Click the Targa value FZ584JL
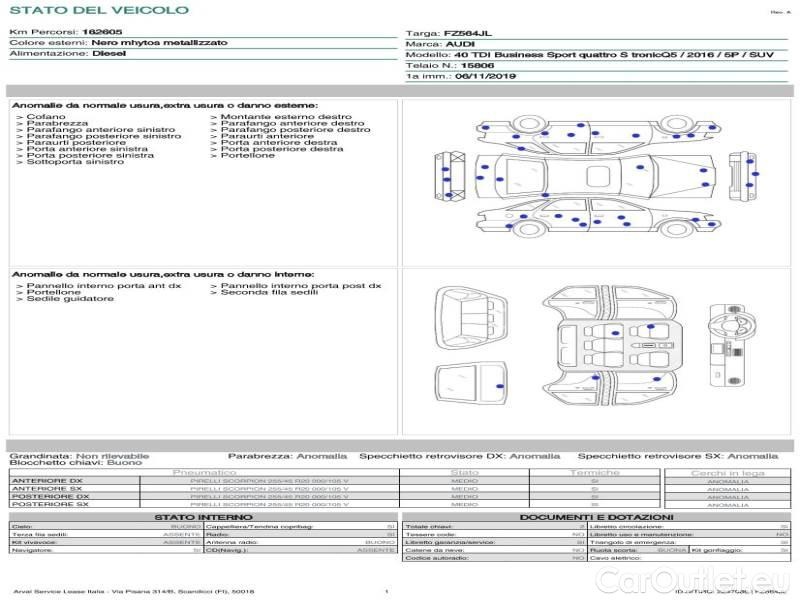The width and height of the screenshot is (800, 600). pos(467,33)
